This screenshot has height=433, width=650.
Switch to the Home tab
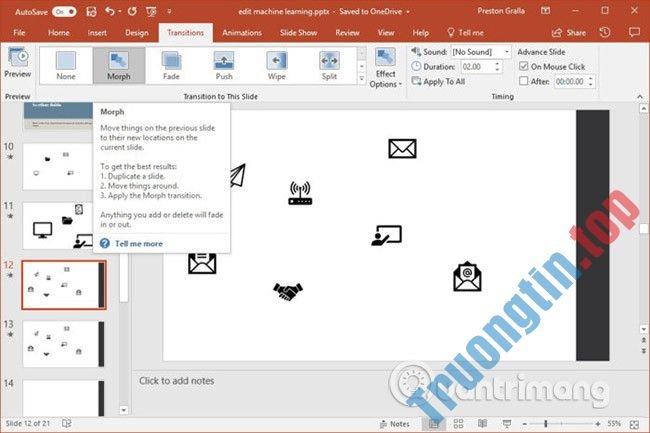58,33
